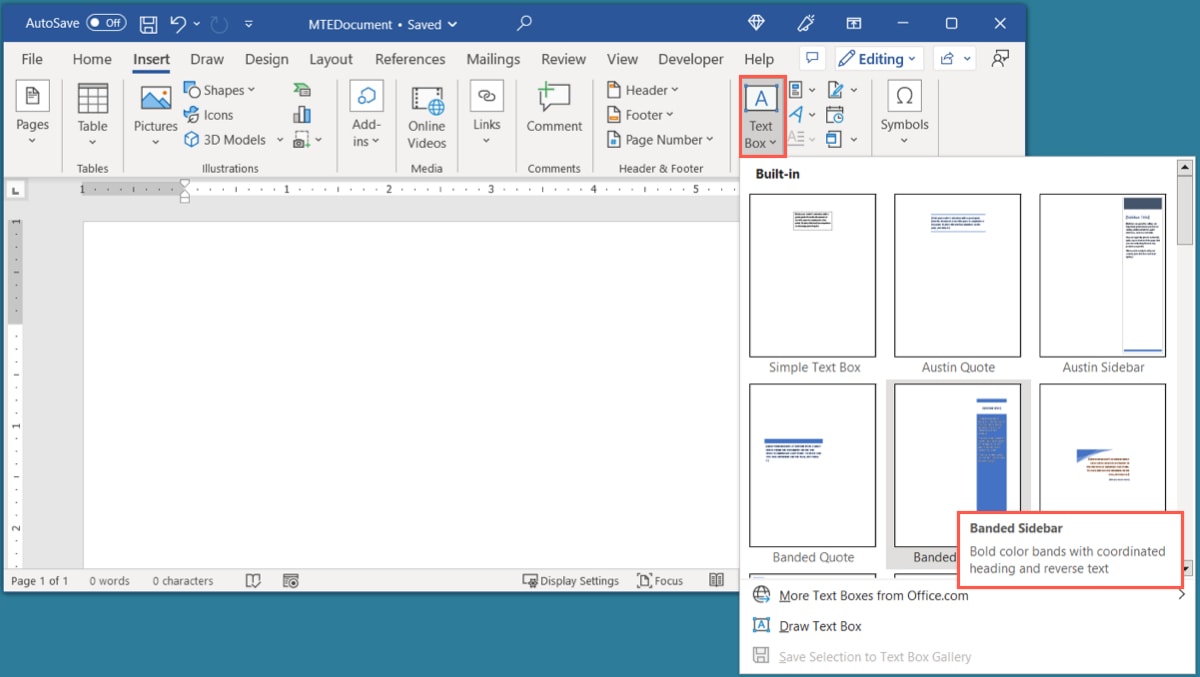Click the Screenshot capture icon

(x=303, y=140)
